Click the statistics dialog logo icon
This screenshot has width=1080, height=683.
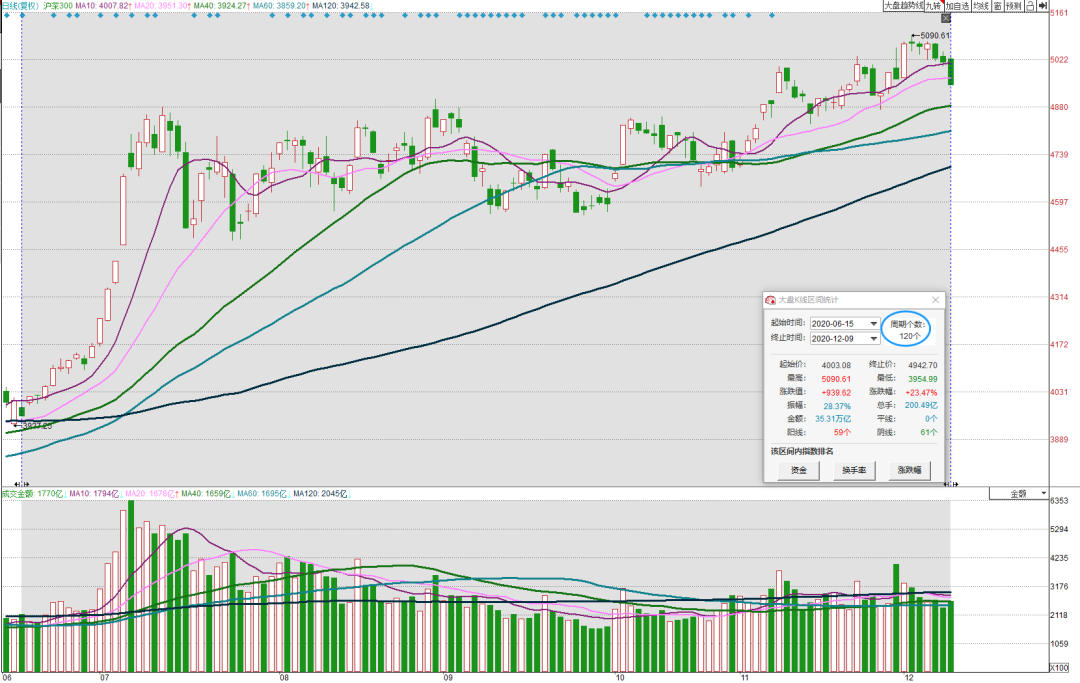(x=771, y=300)
